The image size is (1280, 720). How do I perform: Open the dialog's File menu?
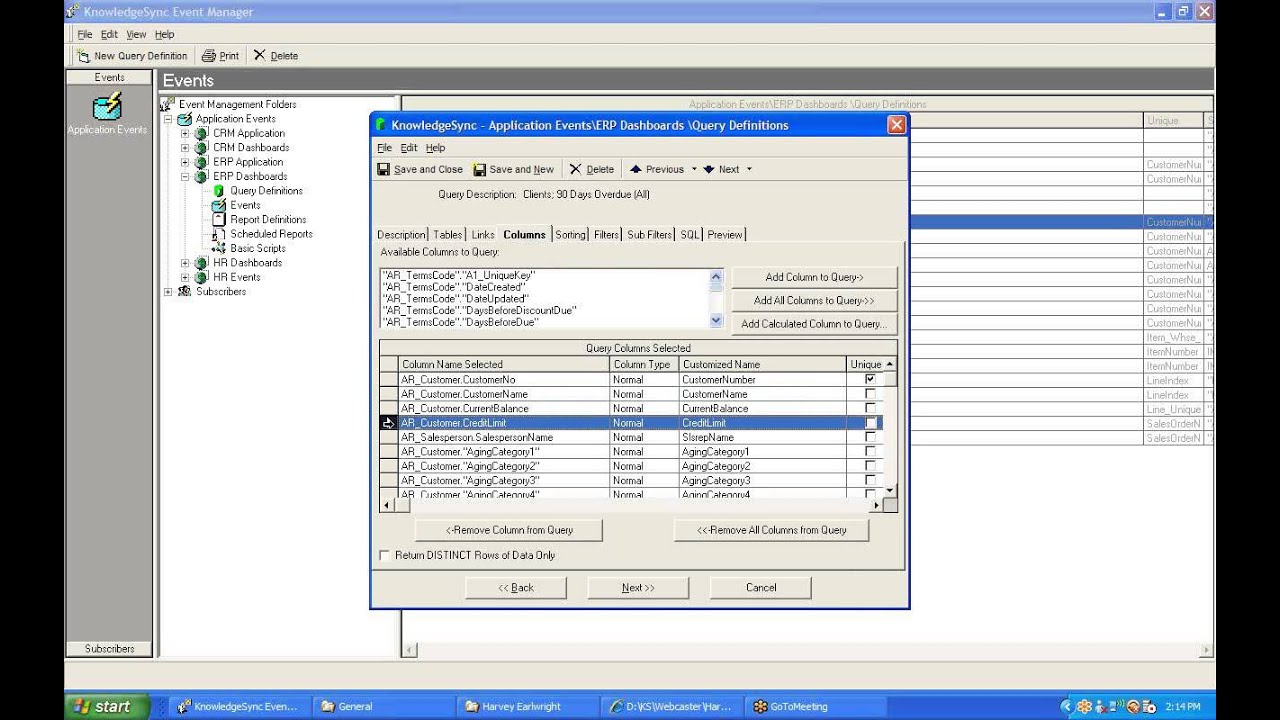click(384, 148)
